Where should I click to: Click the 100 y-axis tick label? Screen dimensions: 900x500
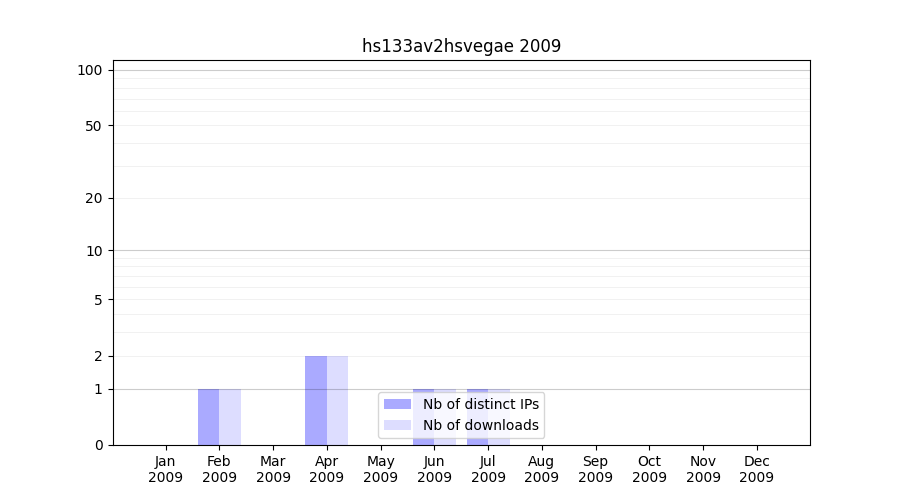(90, 70)
